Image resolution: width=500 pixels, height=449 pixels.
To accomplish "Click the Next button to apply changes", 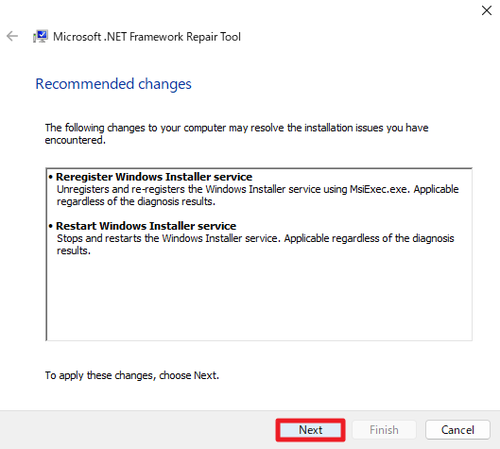I will click(x=310, y=430).
